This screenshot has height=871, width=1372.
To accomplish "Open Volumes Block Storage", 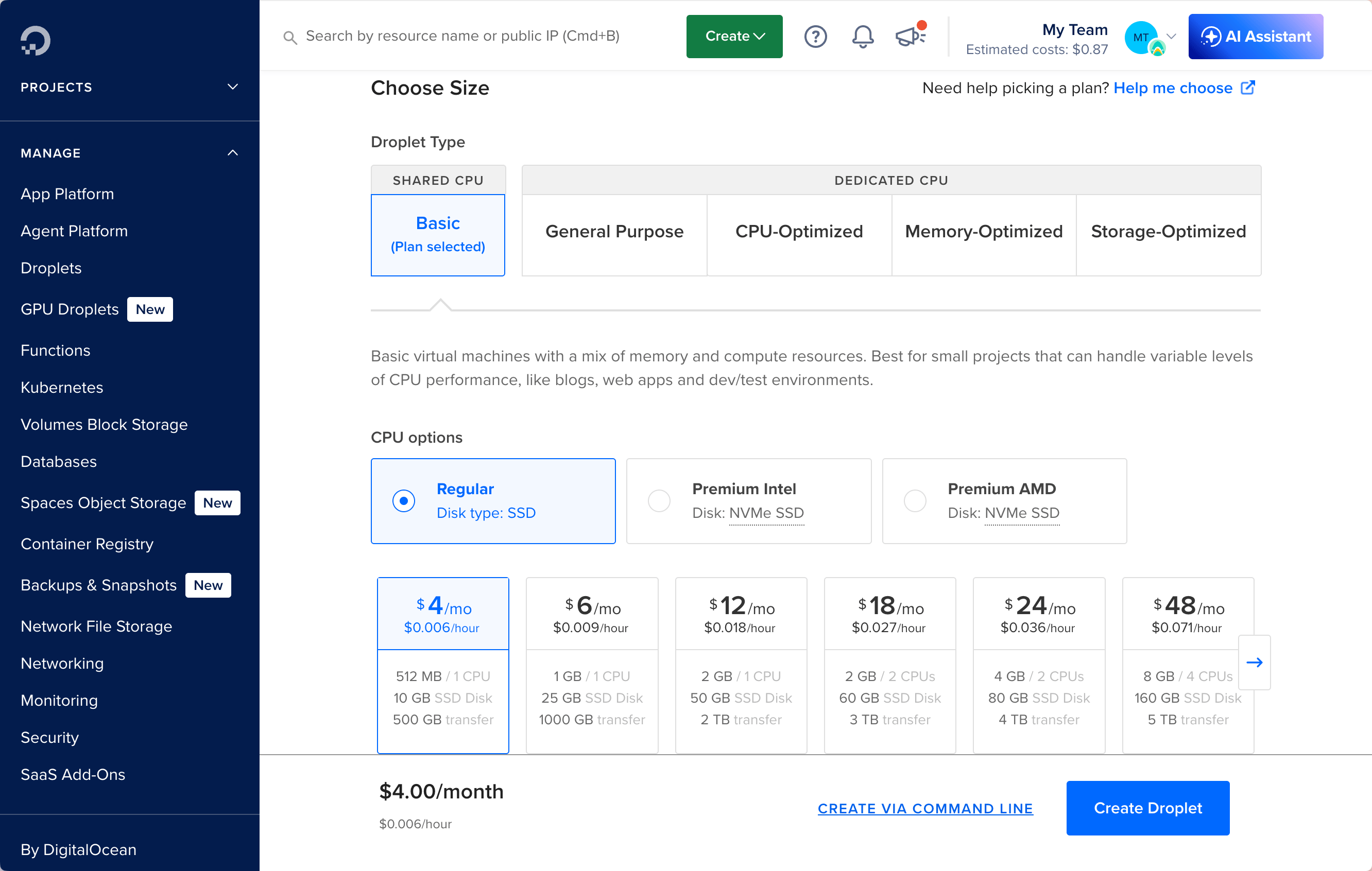I will (x=104, y=424).
